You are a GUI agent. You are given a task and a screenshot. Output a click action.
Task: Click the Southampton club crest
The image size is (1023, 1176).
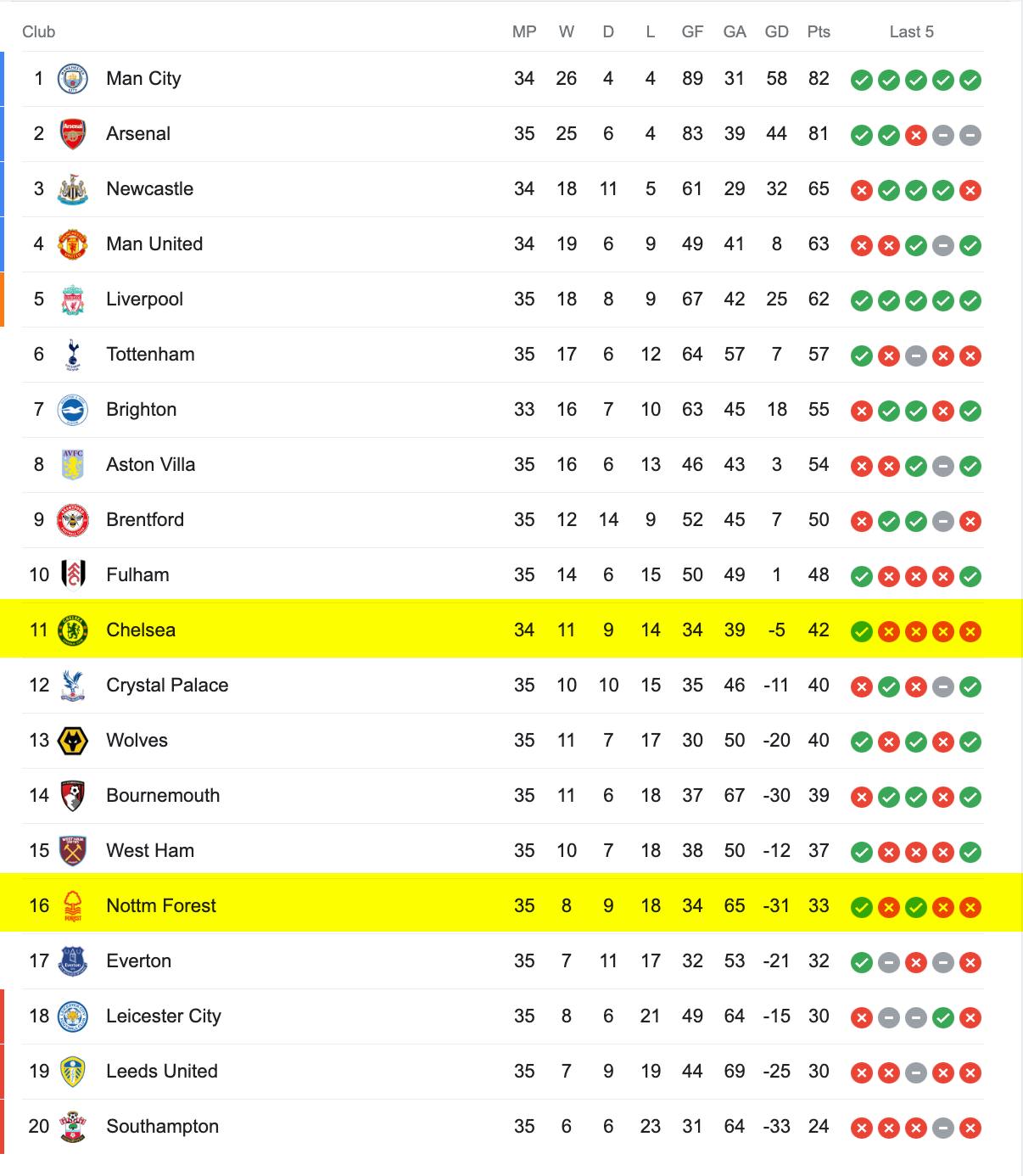point(73,1127)
